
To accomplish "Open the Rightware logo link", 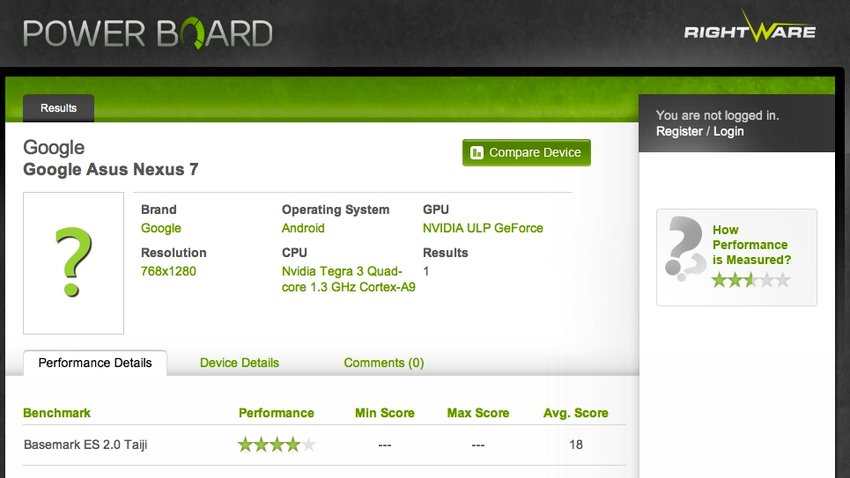I will pos(750,27).
